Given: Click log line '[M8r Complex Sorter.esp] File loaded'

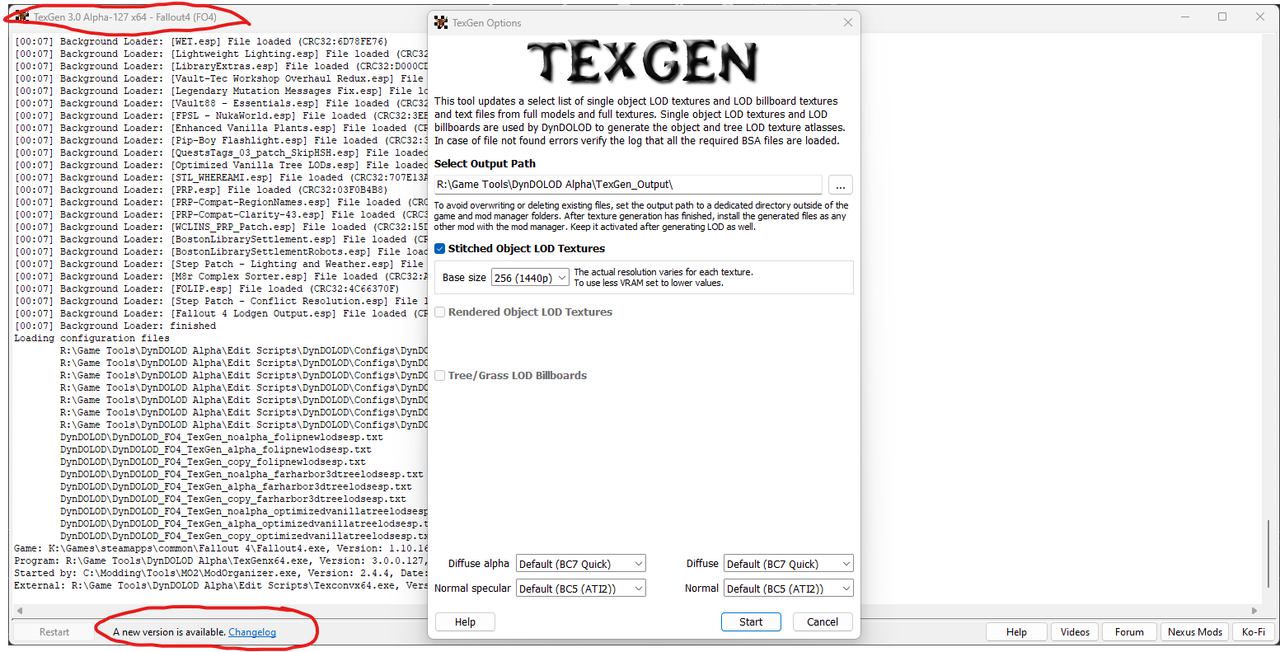Looking at the screenshot, I should pos(221,277).
